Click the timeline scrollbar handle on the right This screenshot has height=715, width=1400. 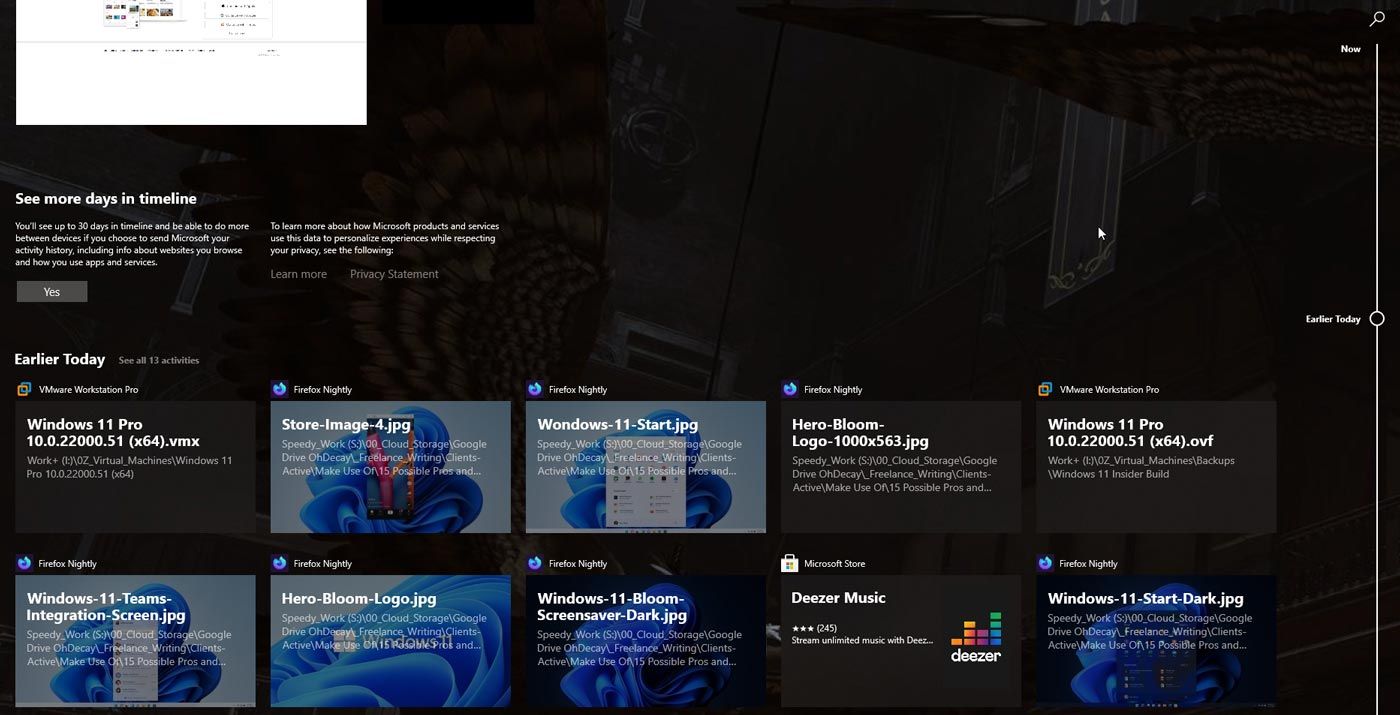[1378, 318]
